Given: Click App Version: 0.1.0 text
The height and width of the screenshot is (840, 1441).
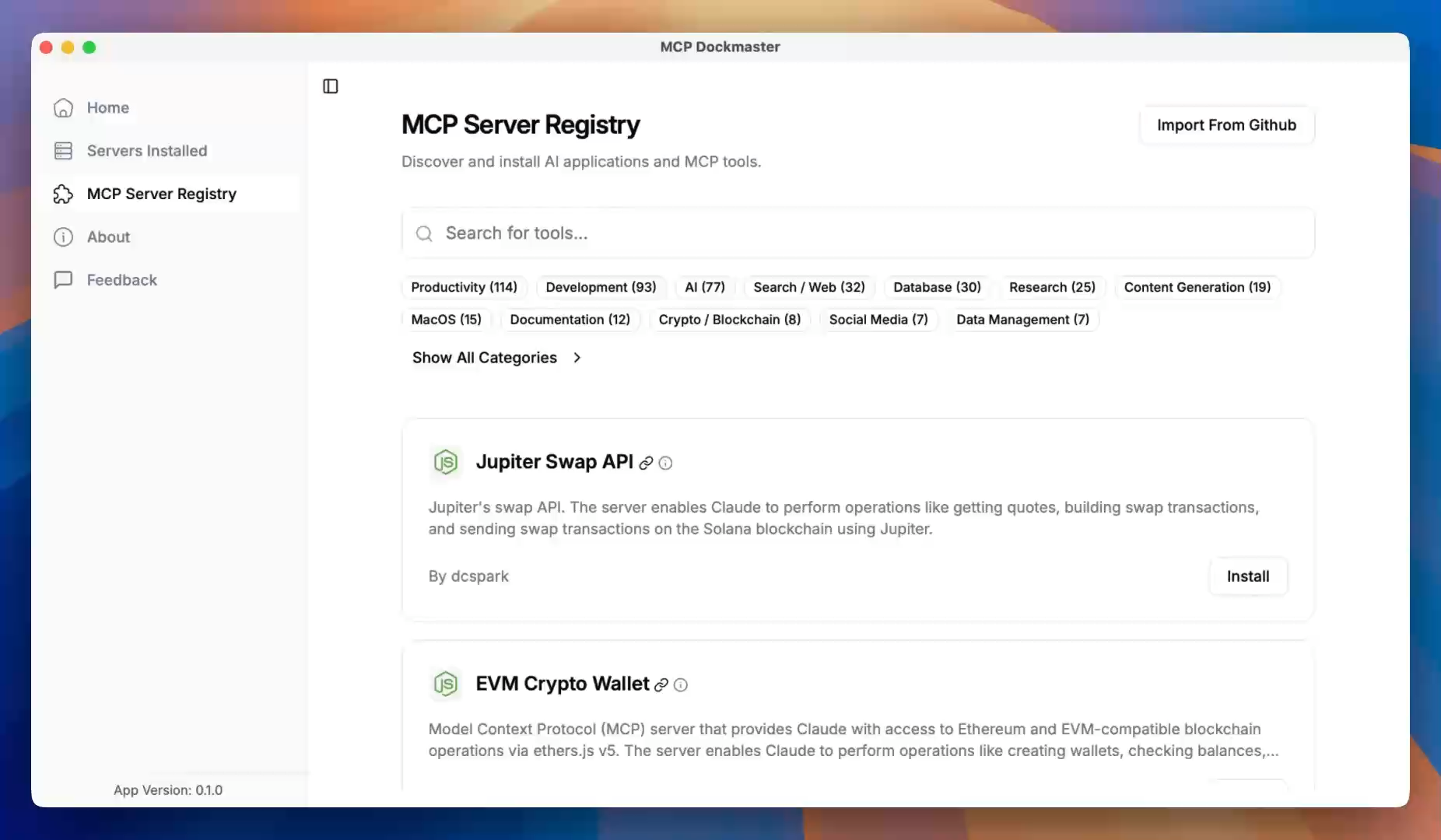Looking at the screenshot, I should point(168,790).
